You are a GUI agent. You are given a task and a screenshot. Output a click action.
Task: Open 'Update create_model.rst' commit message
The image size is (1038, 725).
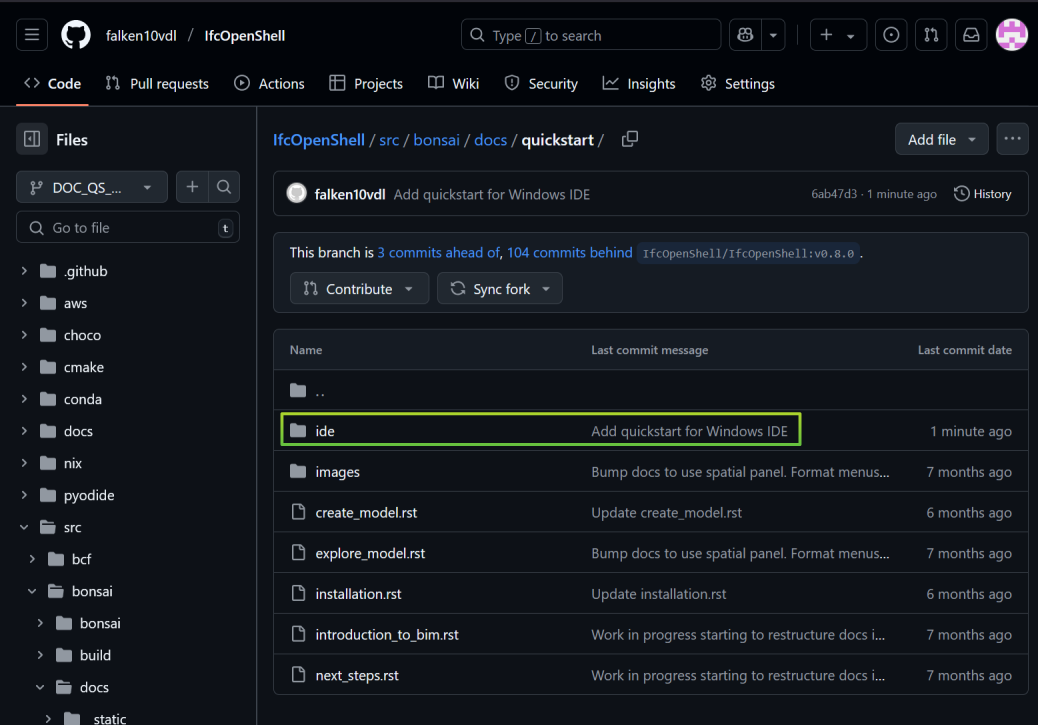pos(666,512)
